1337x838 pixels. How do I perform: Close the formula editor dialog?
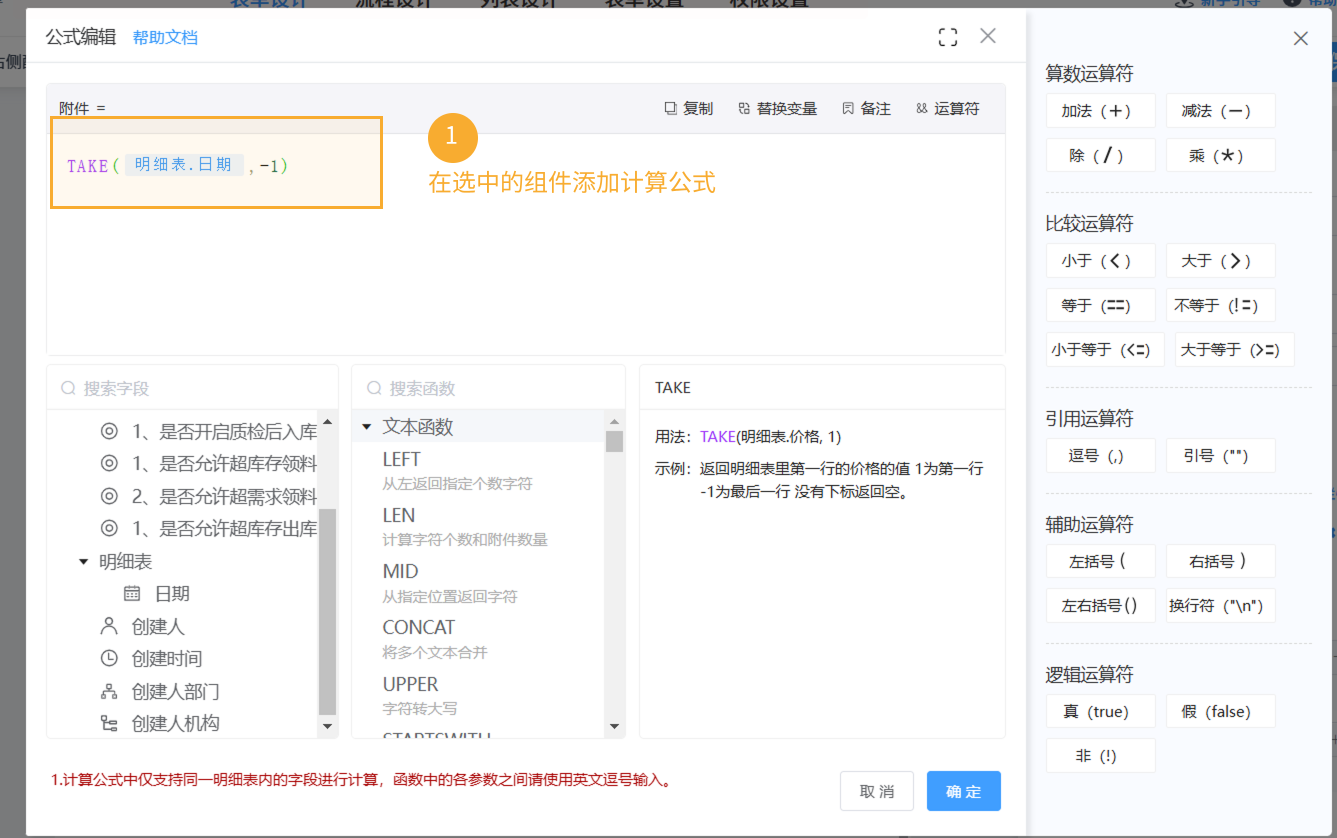988,36
